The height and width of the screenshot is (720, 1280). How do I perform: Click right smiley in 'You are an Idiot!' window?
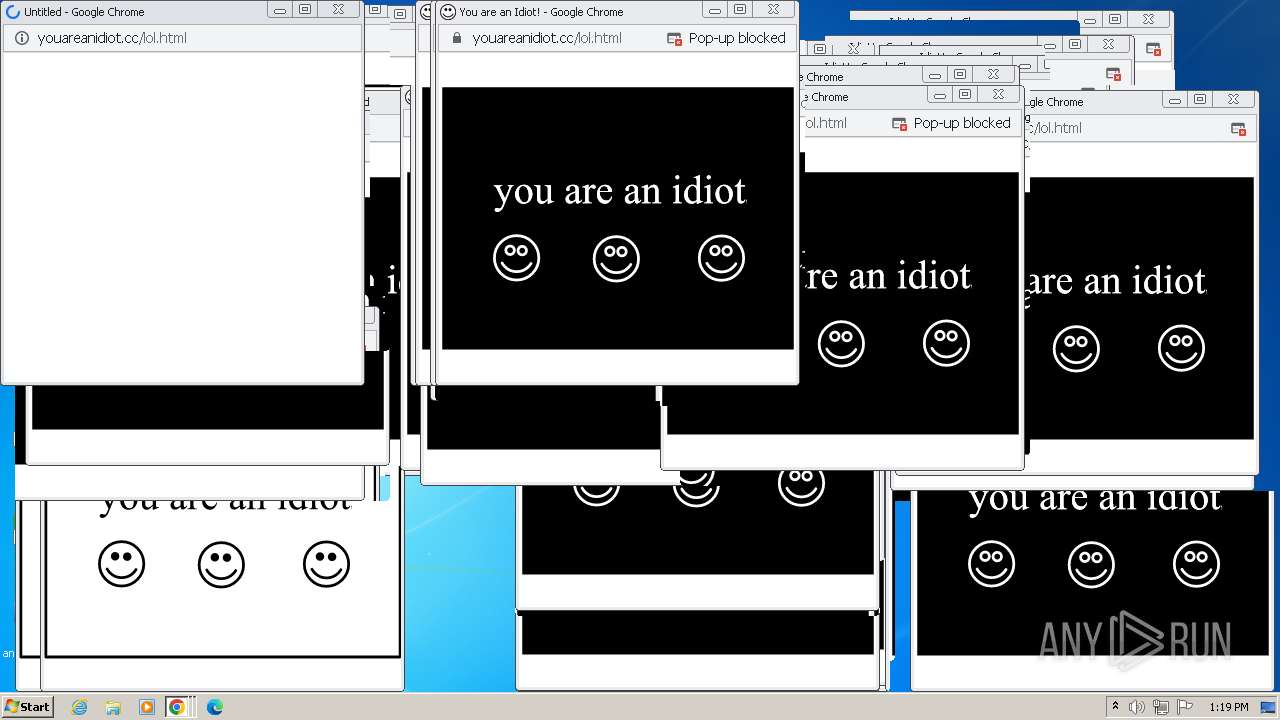(721, 258)
